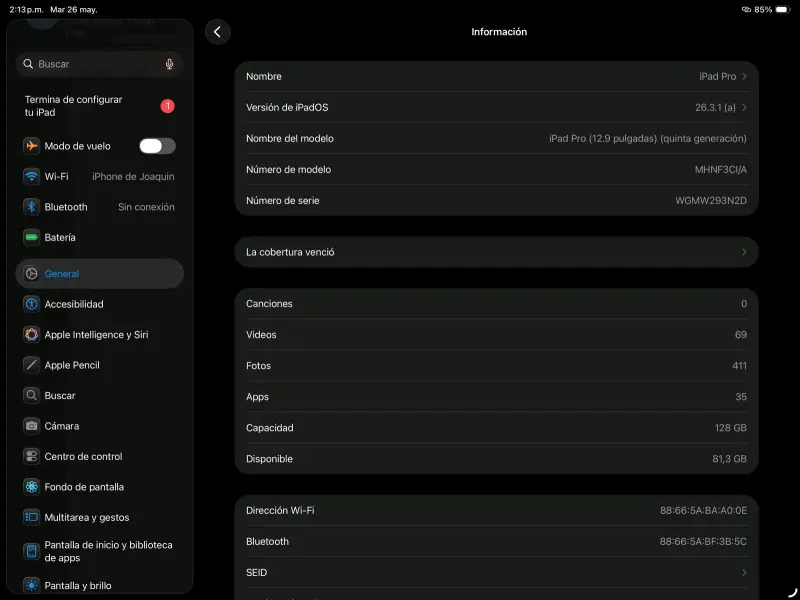Click the Fondo de pantalla flower icon

pos(32,487)
